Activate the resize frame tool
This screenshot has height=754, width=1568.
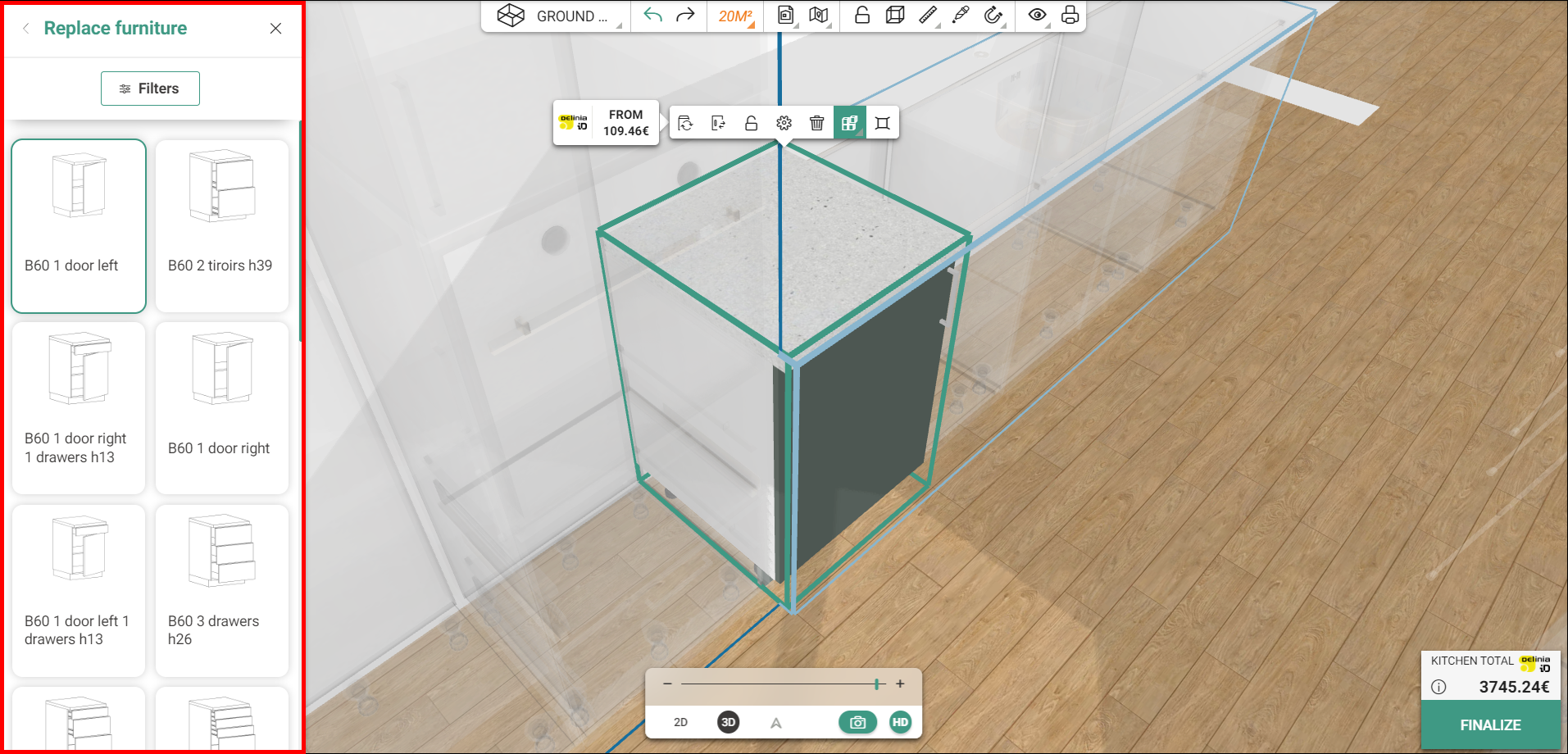883,123
